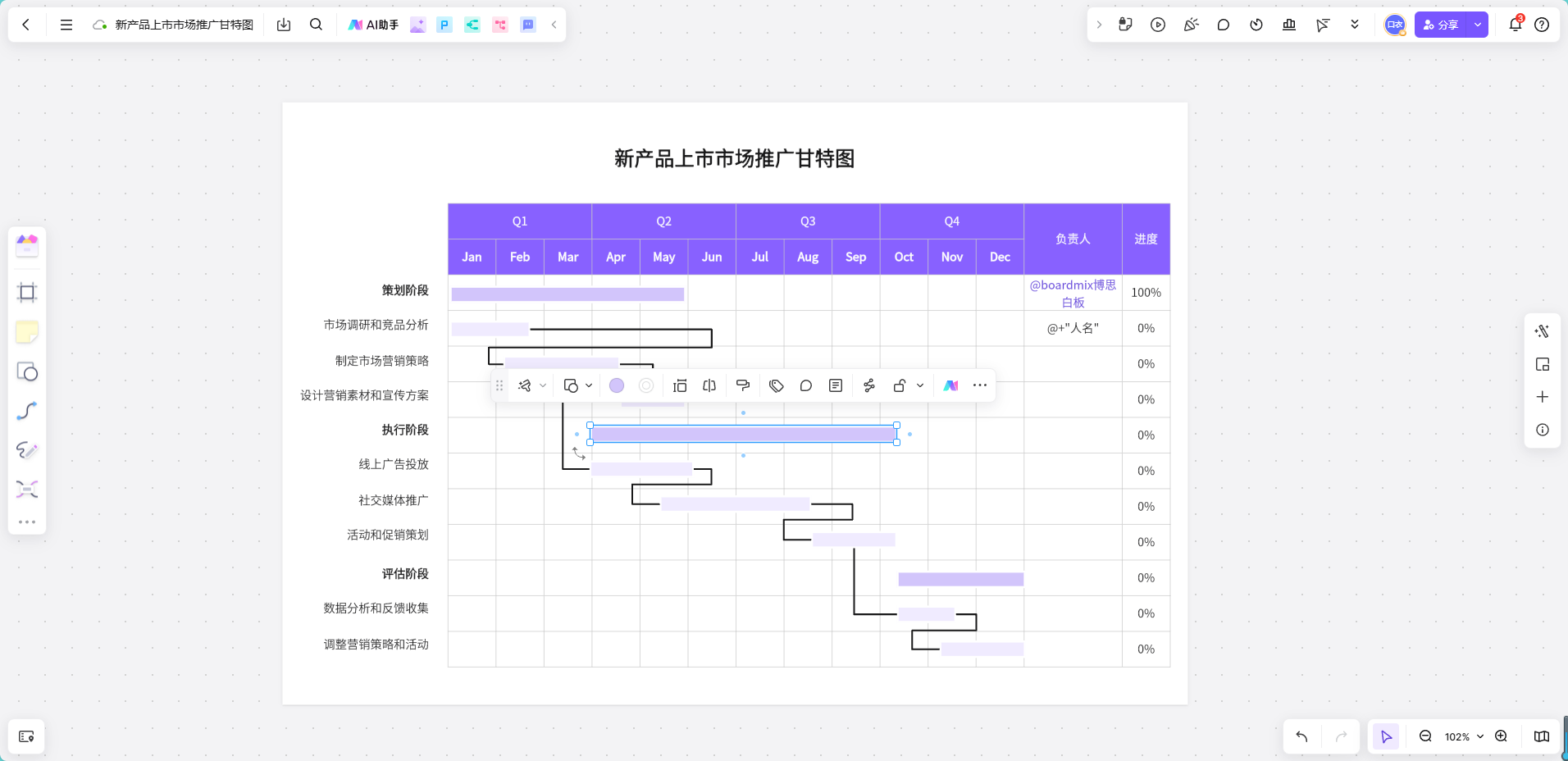Open the dropdown arrow beside 分享
The image size is (1568, 761).
[x=1478, y=25]
